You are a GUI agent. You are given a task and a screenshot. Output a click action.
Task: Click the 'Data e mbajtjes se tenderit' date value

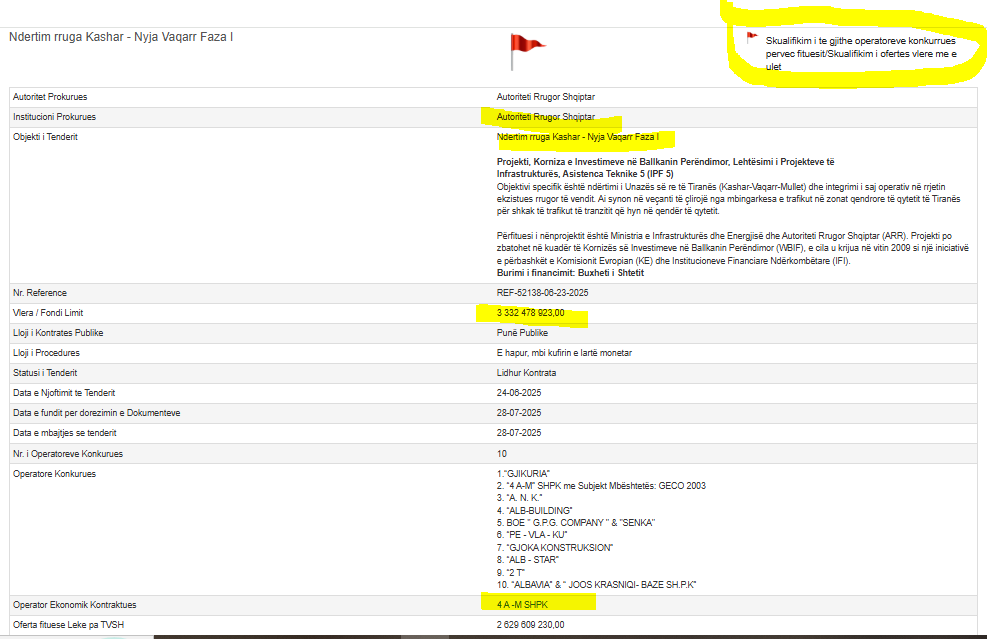pyautogui.click(x=519, y=433)
